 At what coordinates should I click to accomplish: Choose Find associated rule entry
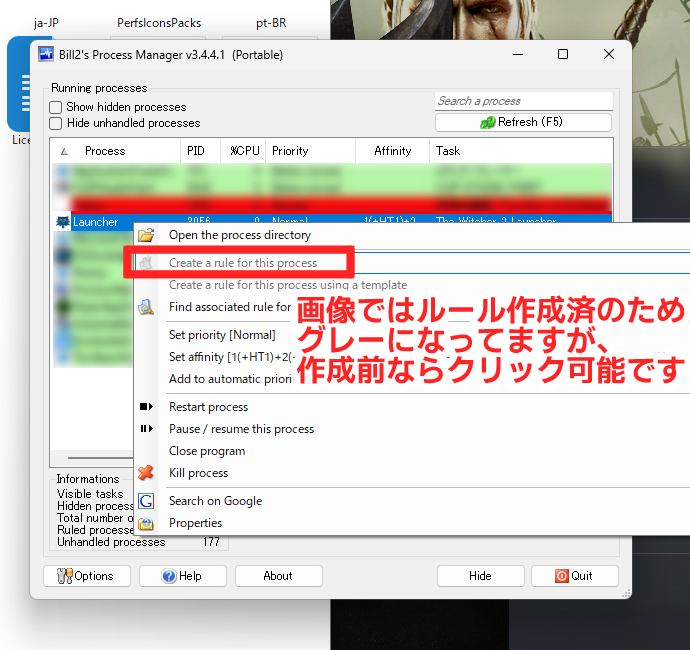click(x=230, y=307)
